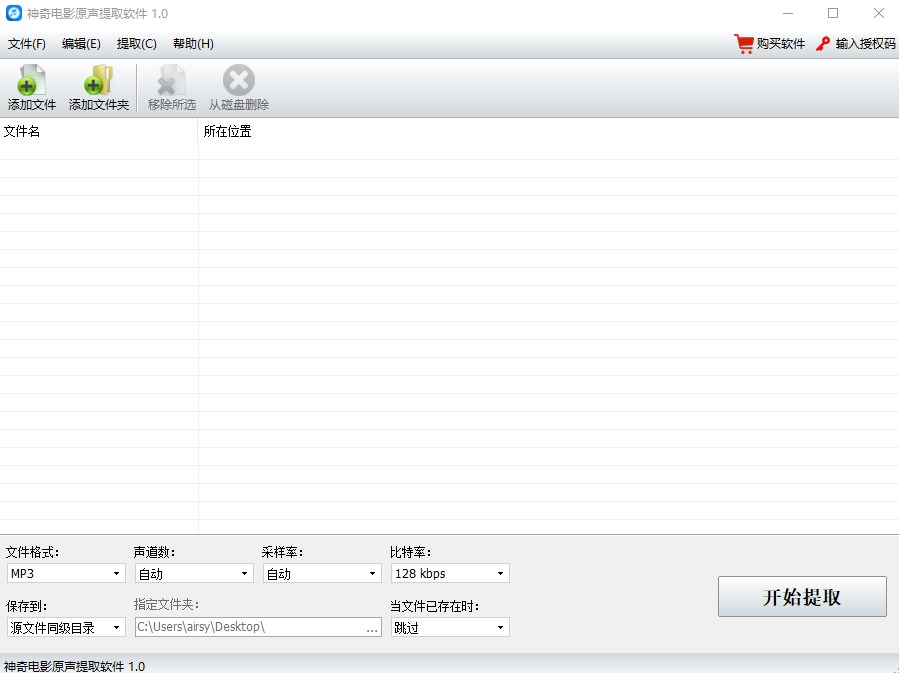Viewport: 899px width, 673px height.
Task: Click the ... folder browse button
Action: pyautogui.click(x=371, y=627)
